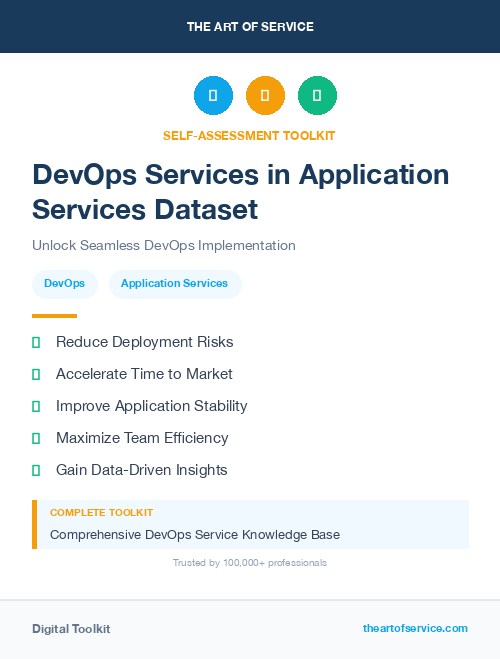
Task: Click THE ART OF SERVICE header title
Action: pyautogui.click(x=250, y=27)
